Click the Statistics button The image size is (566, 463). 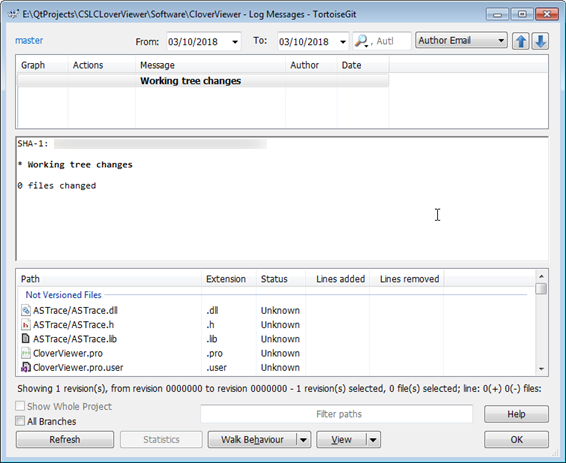(x=161, y=440)
